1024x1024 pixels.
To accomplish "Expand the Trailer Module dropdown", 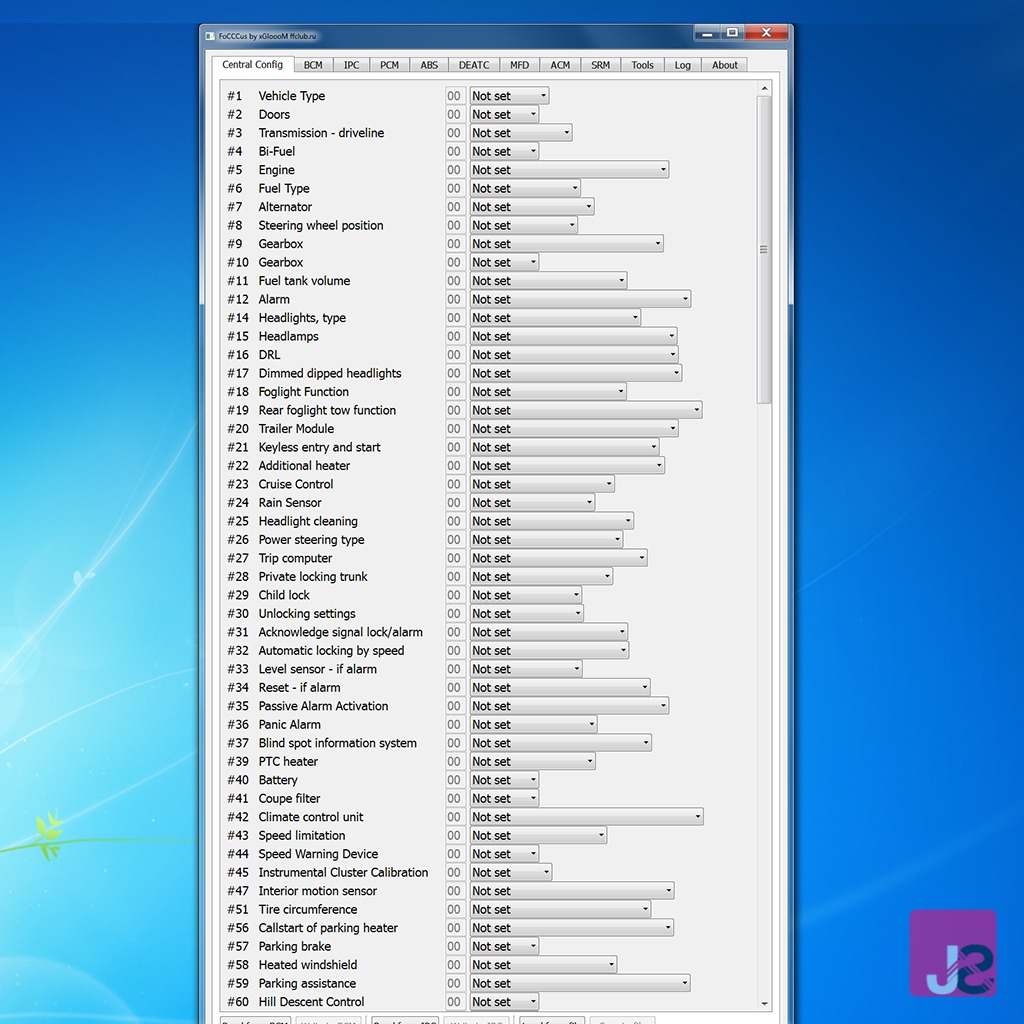I will pyautogui.click(x=574, y=429).
